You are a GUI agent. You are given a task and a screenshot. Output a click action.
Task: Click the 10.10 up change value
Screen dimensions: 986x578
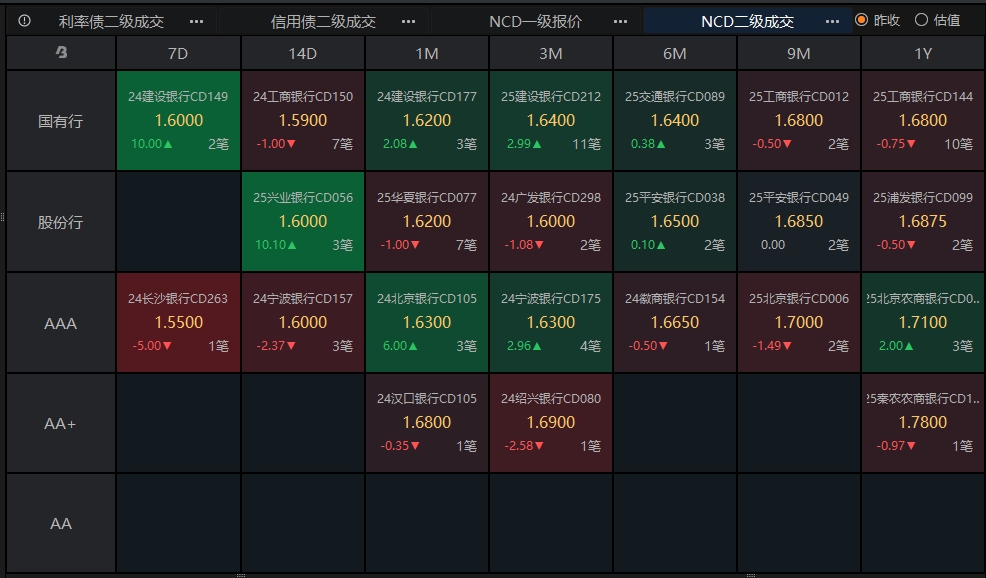[x=275, y=245]
